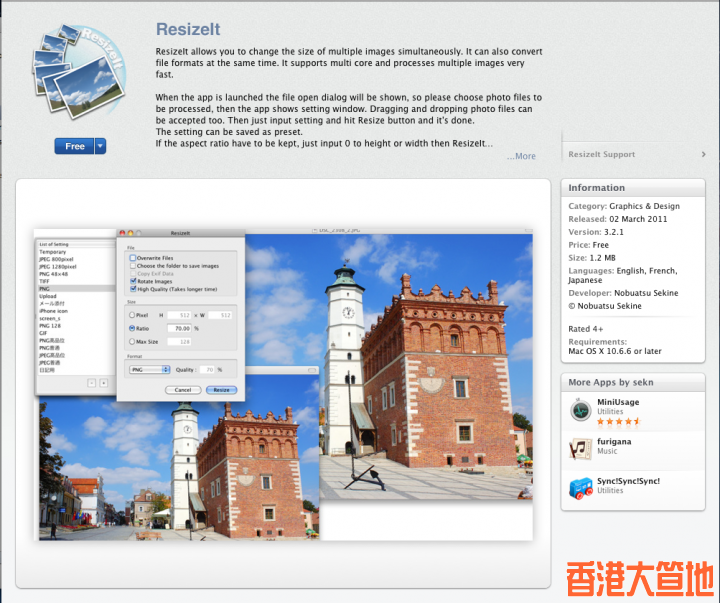Click yellow minimize button of ResizeIt dialog

tap(130, 233)
